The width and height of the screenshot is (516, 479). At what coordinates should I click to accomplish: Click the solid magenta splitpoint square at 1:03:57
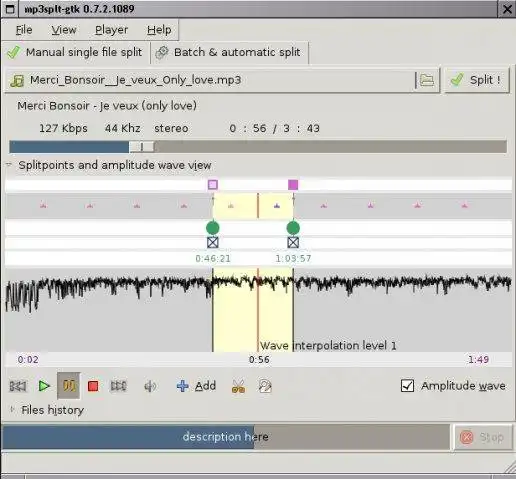point(293,184)
